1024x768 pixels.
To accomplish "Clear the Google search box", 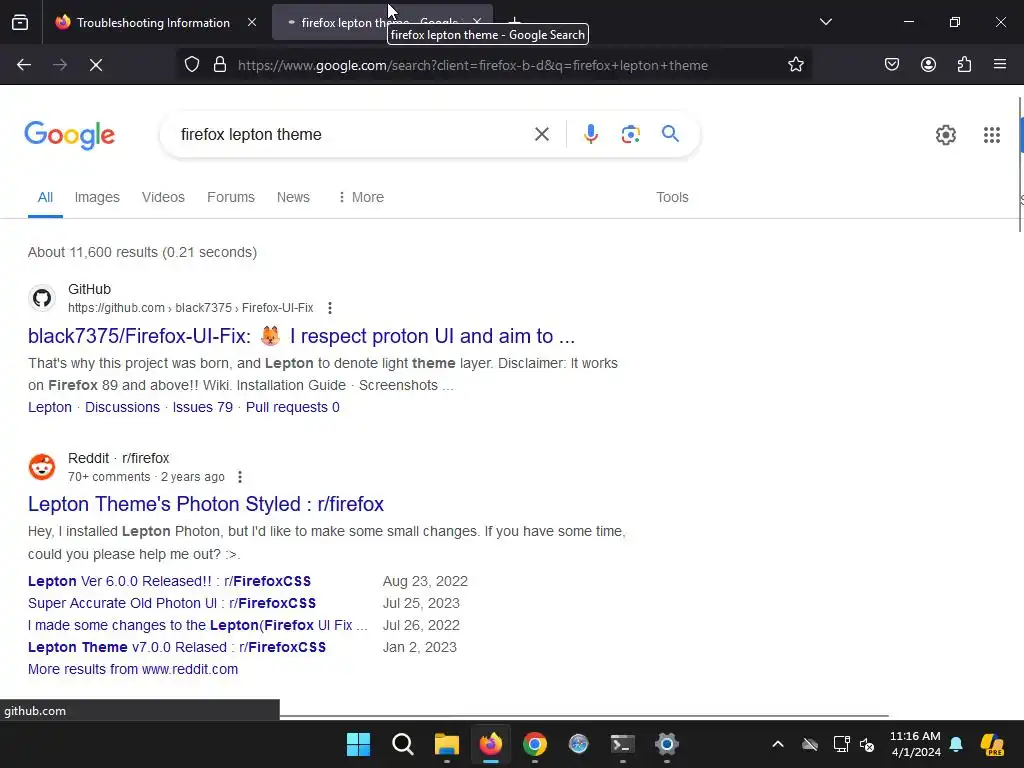I will point(541,135).
